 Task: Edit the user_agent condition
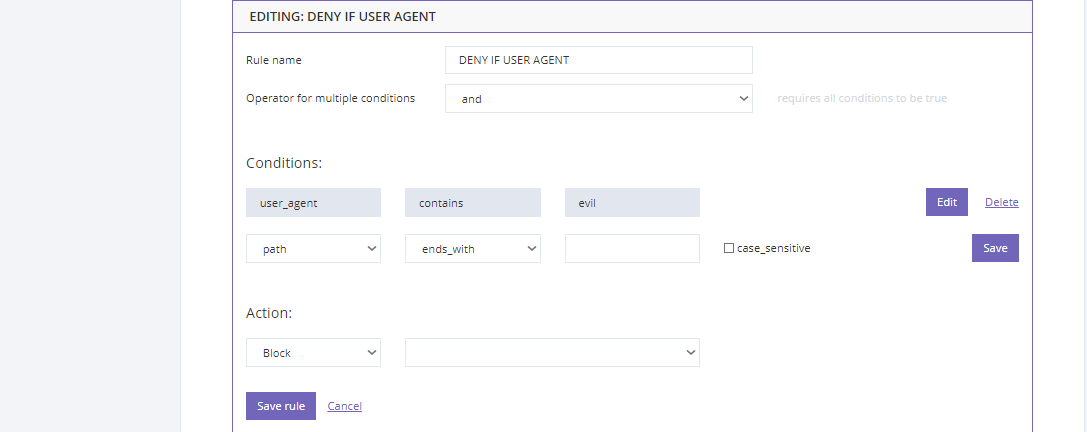[x=946, y=202]
